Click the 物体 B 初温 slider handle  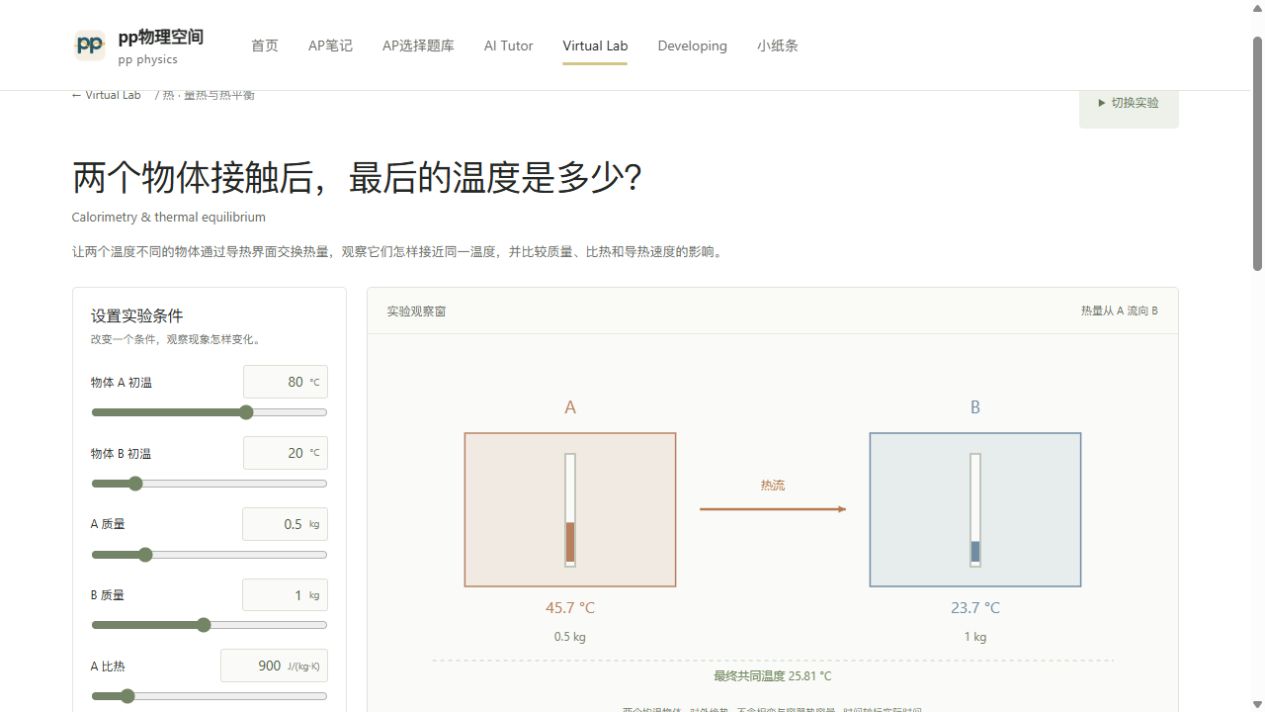[135, 483]
